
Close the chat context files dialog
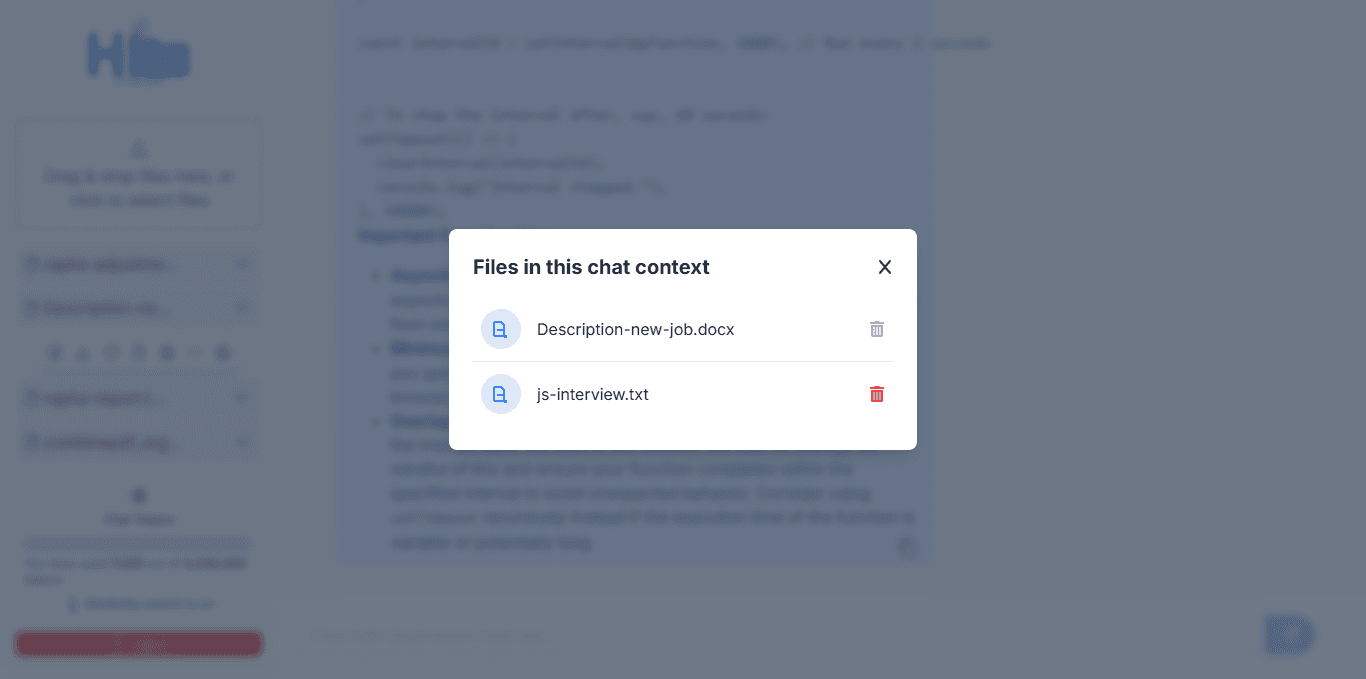884,267
